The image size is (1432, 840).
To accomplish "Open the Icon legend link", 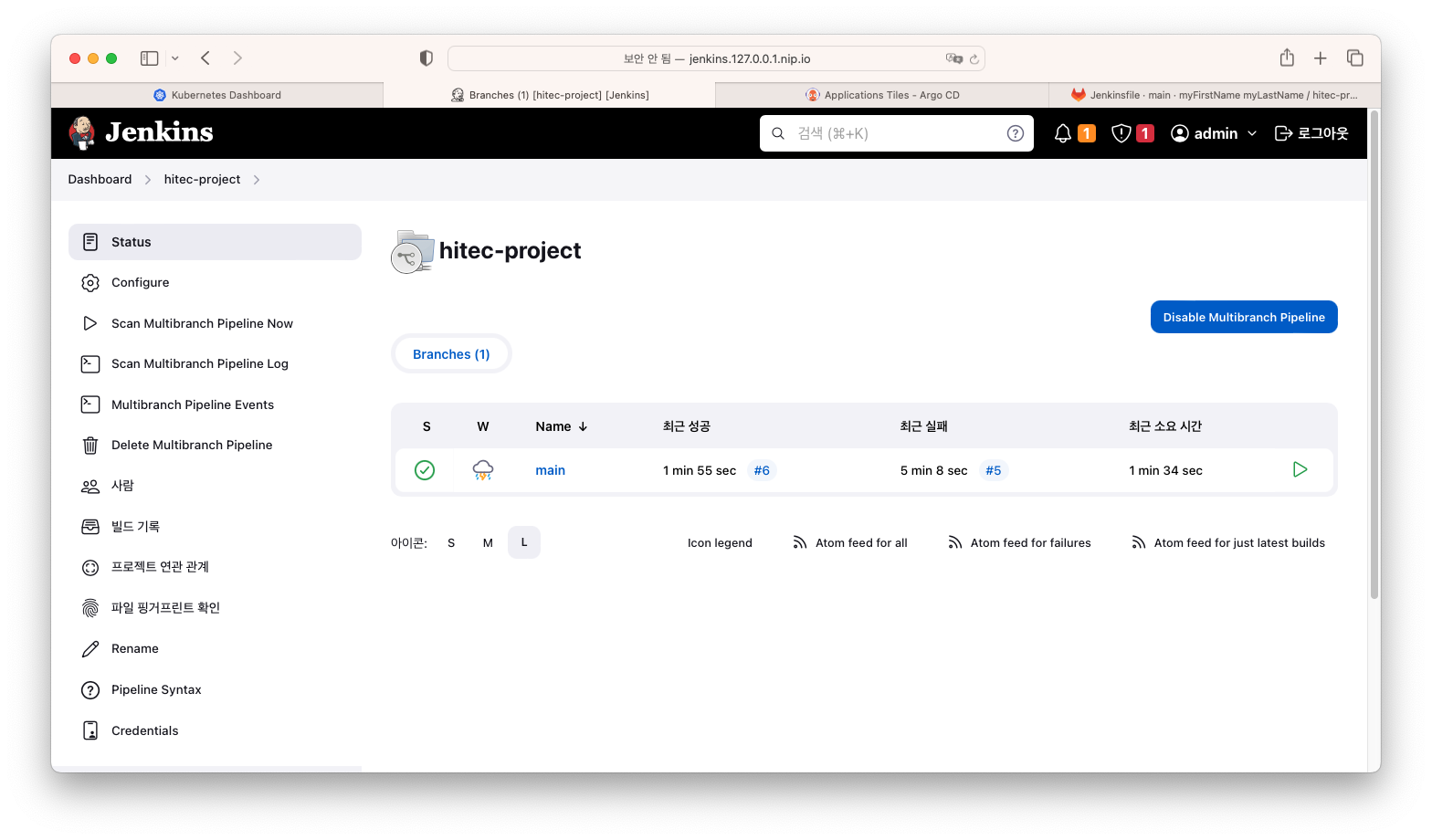I will point(720,542).
